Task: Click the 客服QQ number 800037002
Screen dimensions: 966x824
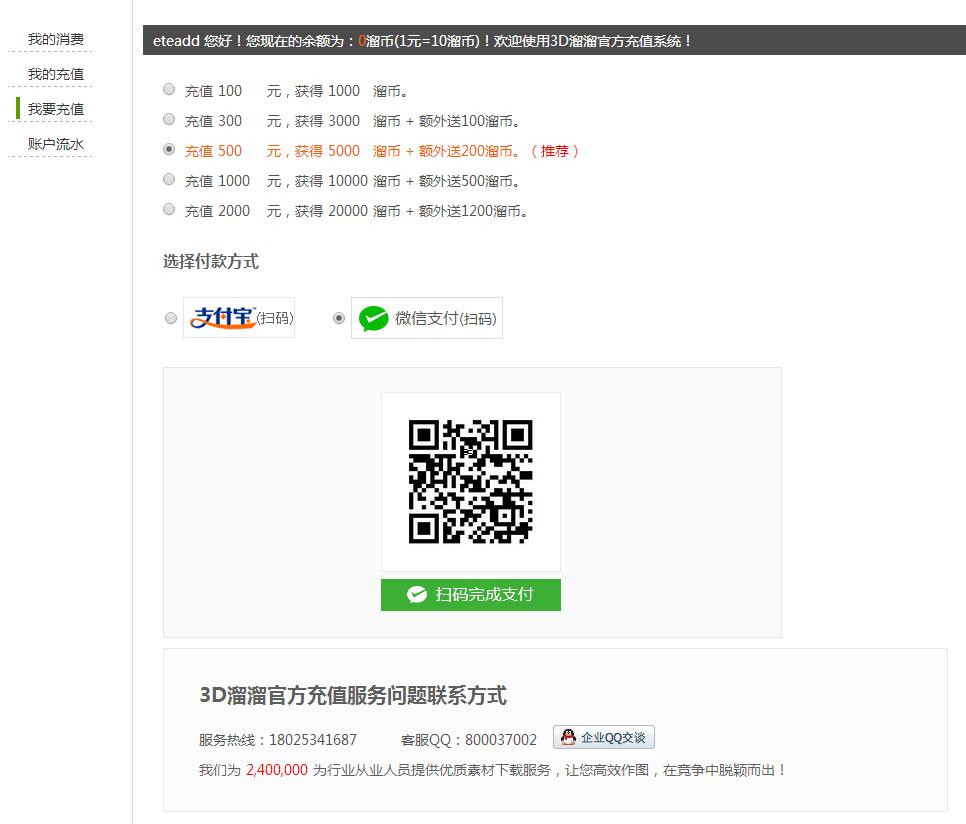Action: (501, 740)
